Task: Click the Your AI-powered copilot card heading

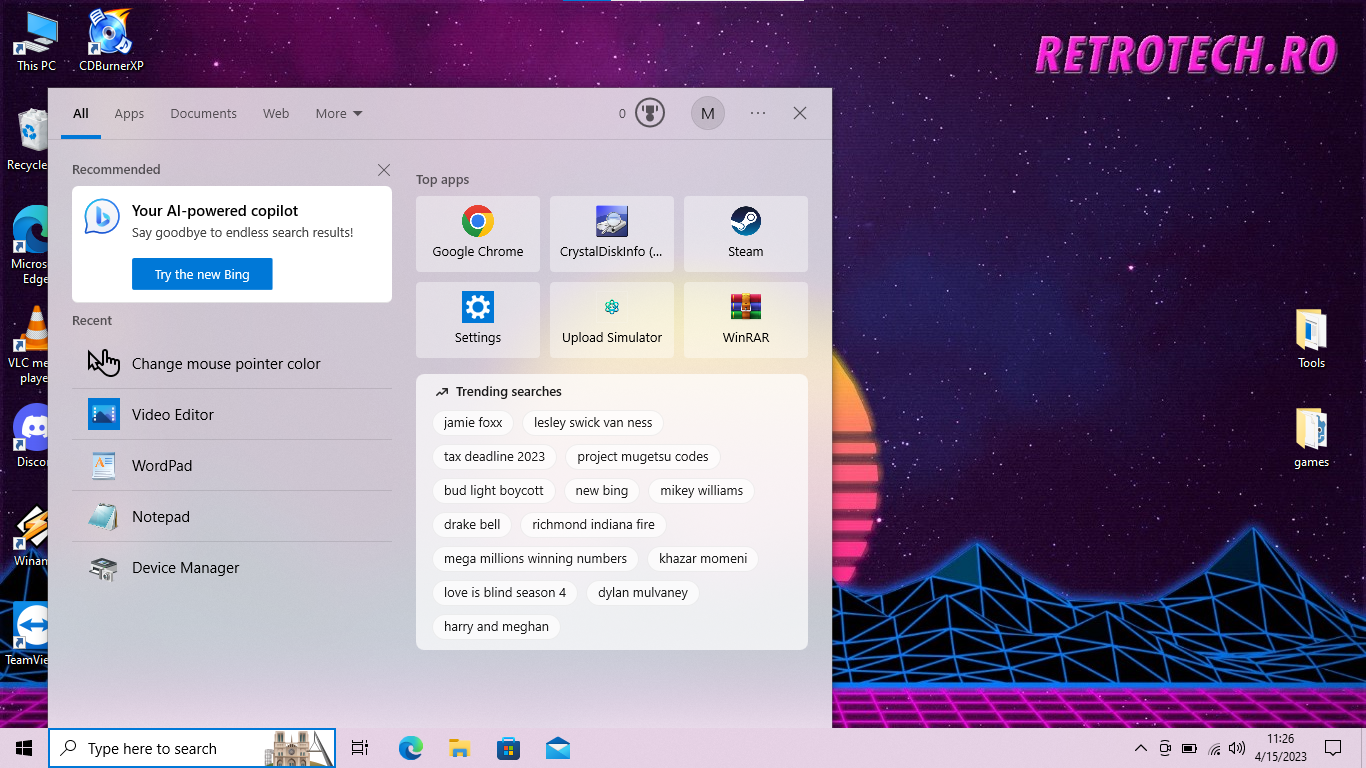Action: (215, 211)
